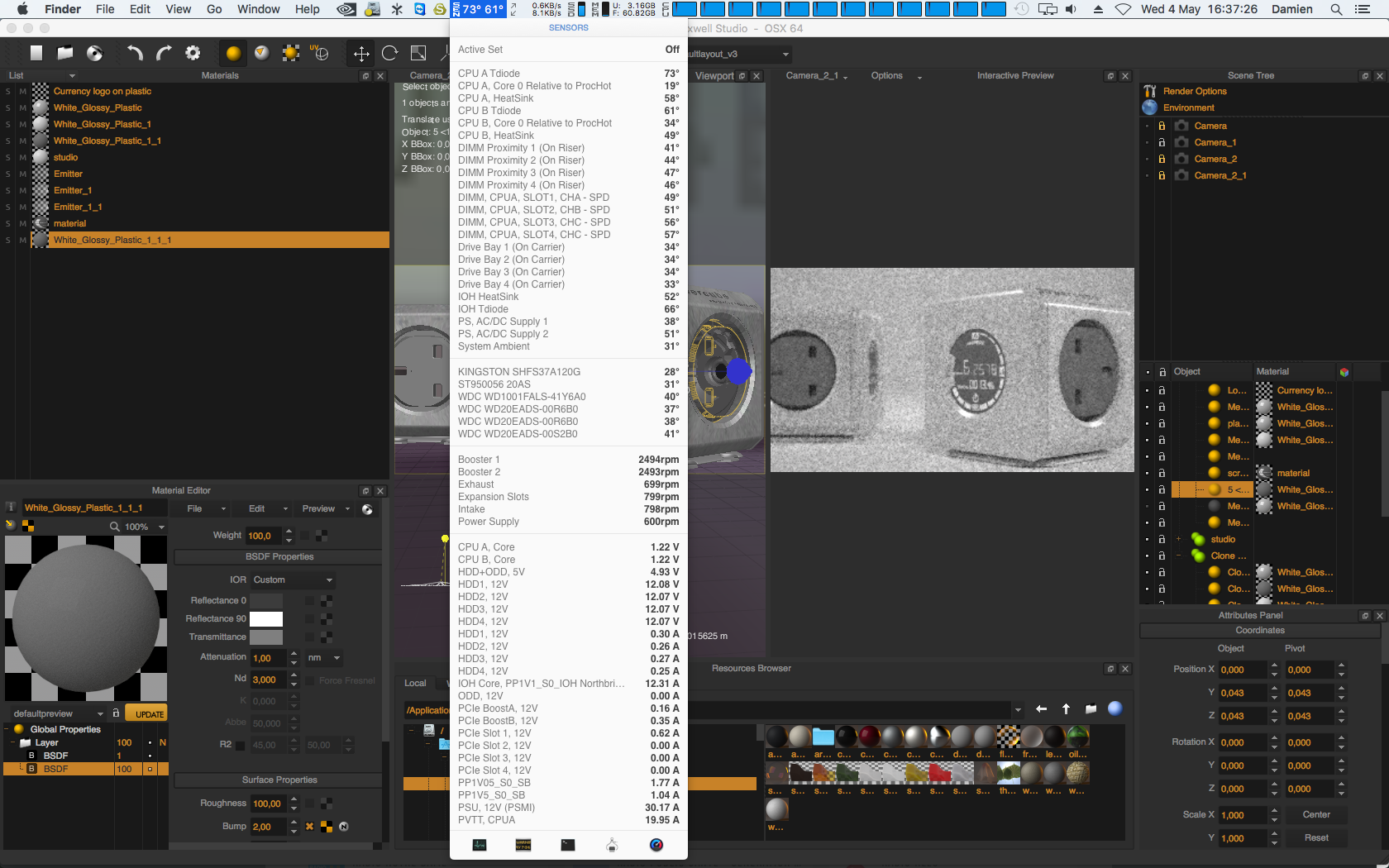Screen dimensions: 1389x868
Task: Toggle the lock icon beside defaultpreview
Action: [117, 713]
